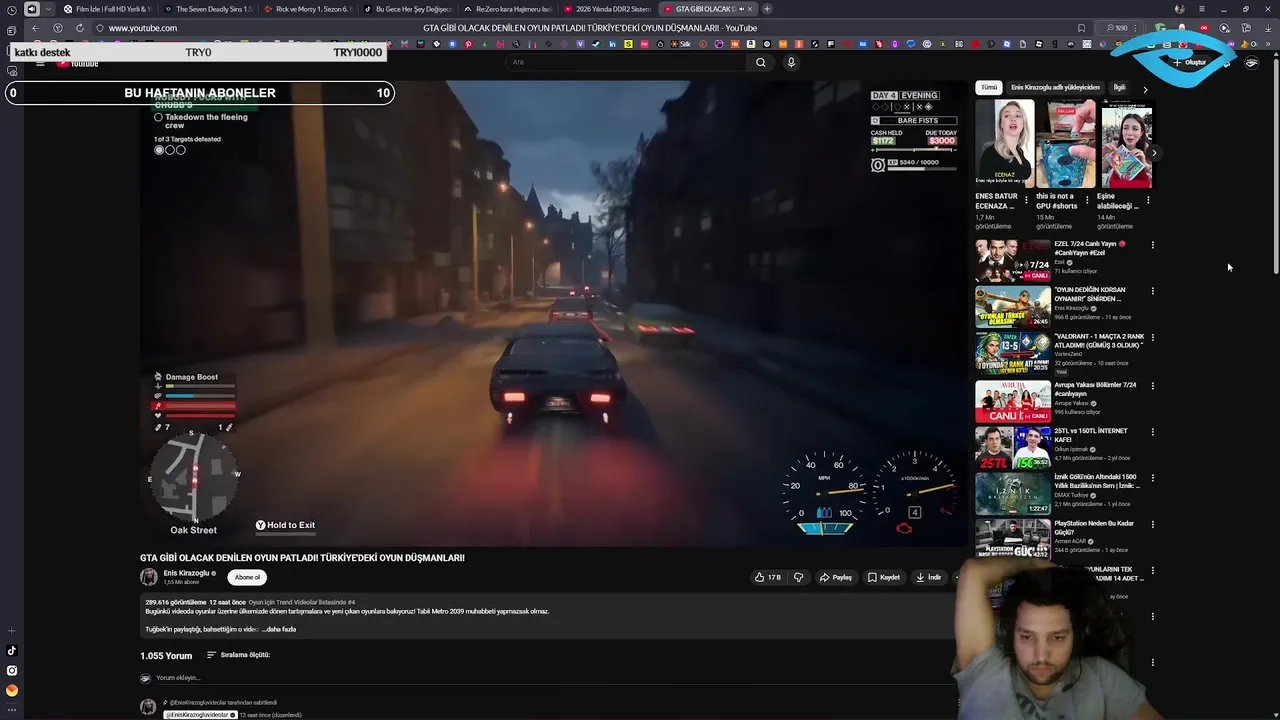Subscribe using the Abone ol button
This screenshot has width=1280, height=720.
(247, 577)
